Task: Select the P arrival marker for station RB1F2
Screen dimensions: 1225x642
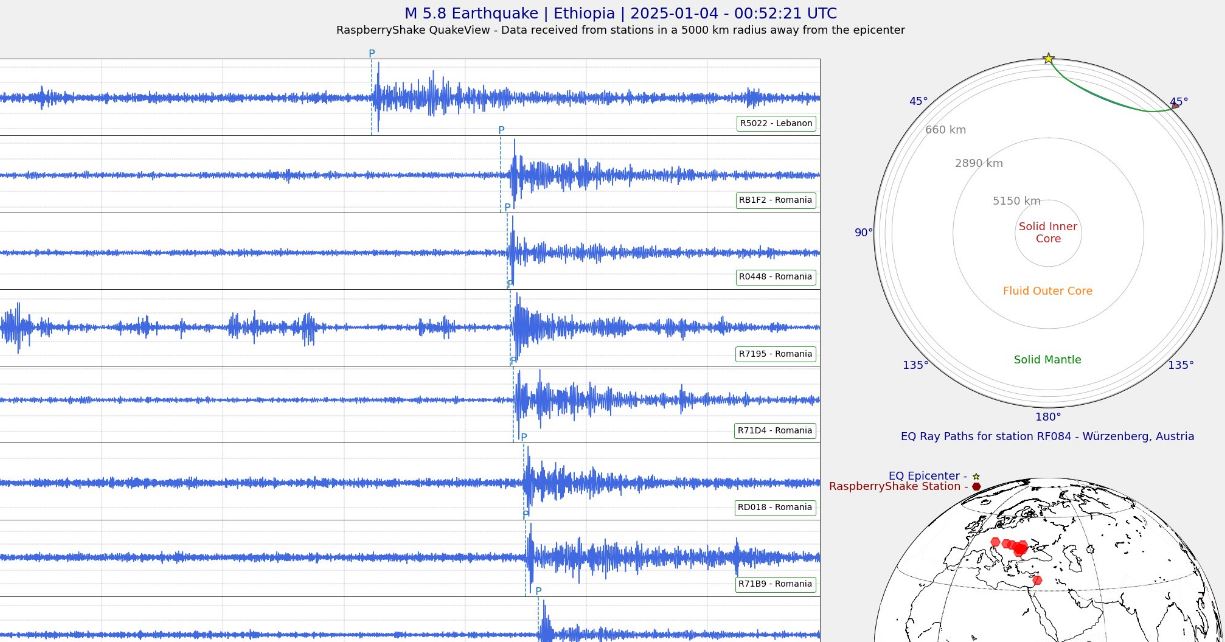Action: click(x=501, y=131)
